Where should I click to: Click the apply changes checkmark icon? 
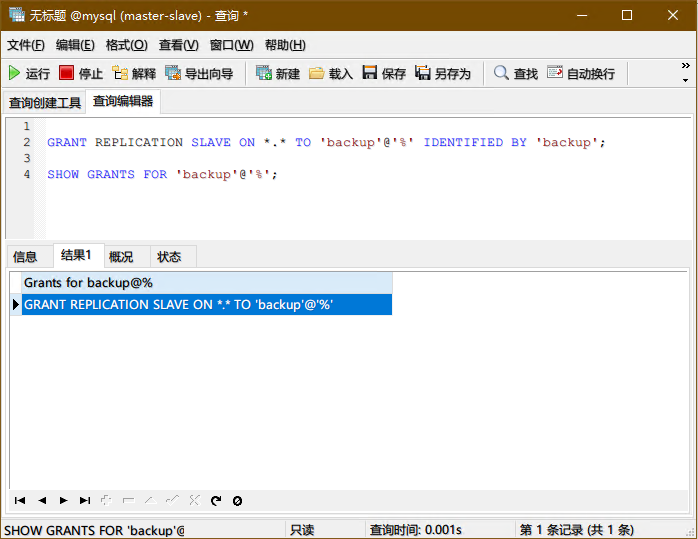point(172,501)
